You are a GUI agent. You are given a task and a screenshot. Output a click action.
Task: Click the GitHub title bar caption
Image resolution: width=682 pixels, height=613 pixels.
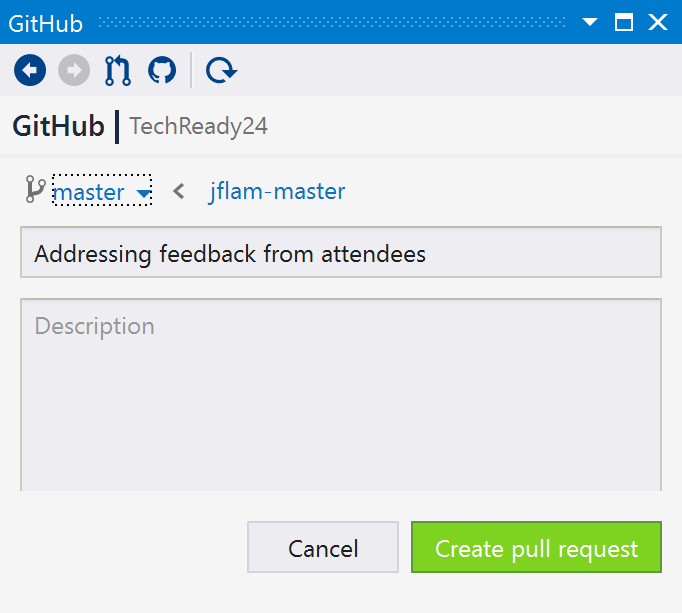pos(45,23)
